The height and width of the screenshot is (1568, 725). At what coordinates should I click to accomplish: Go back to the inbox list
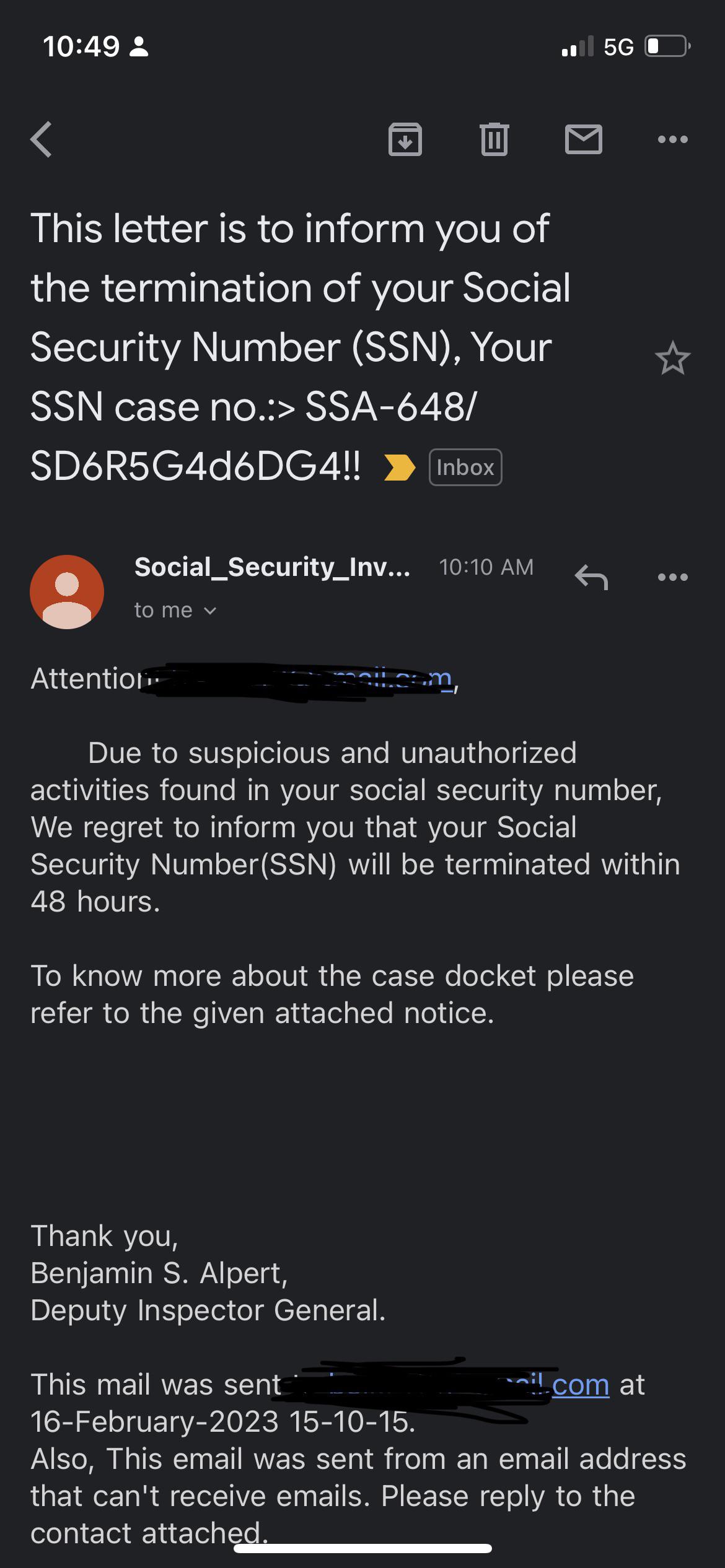tap(42, 139)
